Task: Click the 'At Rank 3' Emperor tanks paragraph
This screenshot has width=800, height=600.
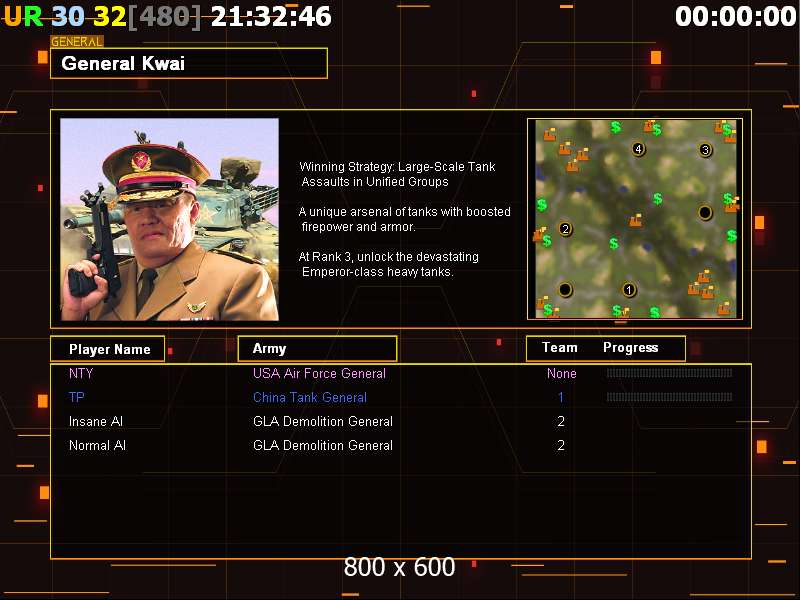Action: point(389,264)
